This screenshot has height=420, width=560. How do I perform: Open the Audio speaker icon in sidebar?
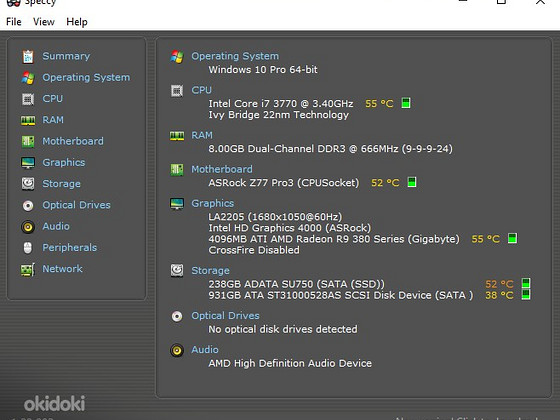[28, 227]
